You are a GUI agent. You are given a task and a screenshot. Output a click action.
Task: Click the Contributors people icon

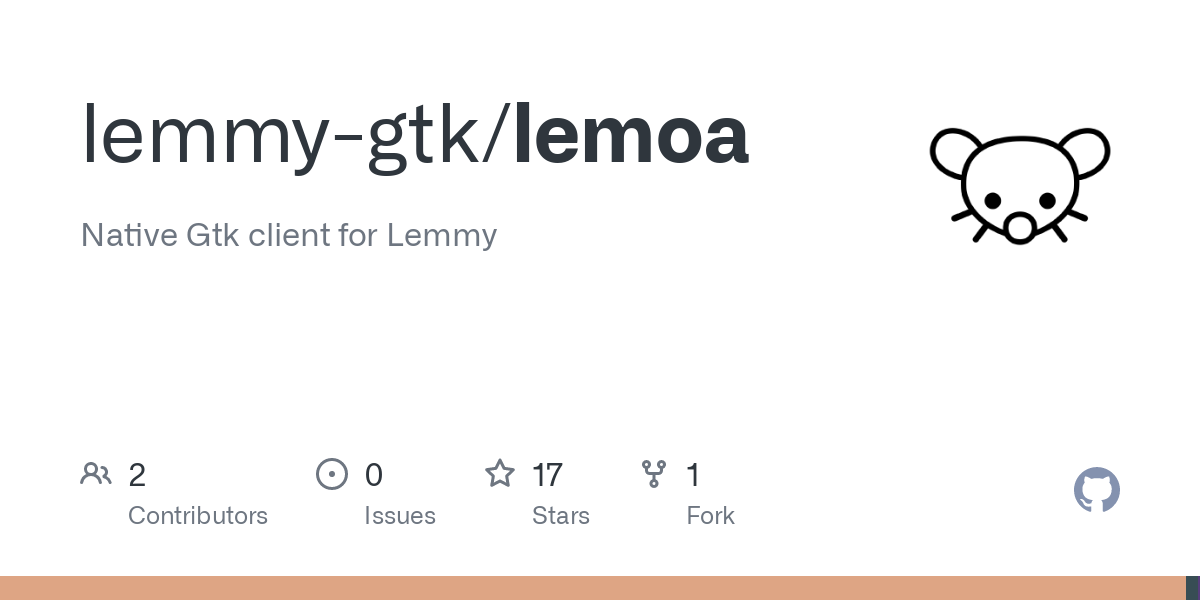click(96, 474)
